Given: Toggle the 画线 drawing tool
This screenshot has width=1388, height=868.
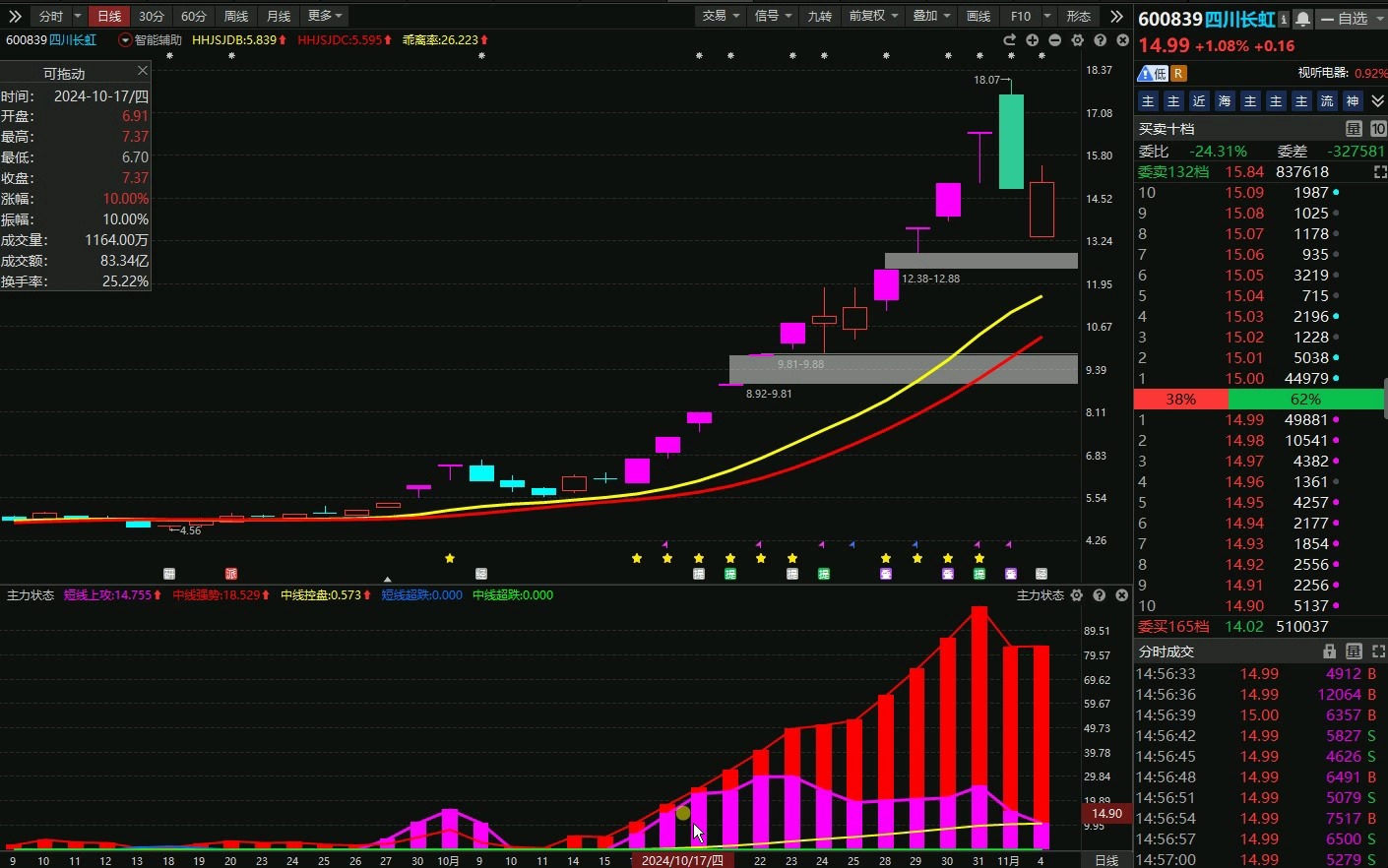Looking at the screenshot, I should 978,16.
